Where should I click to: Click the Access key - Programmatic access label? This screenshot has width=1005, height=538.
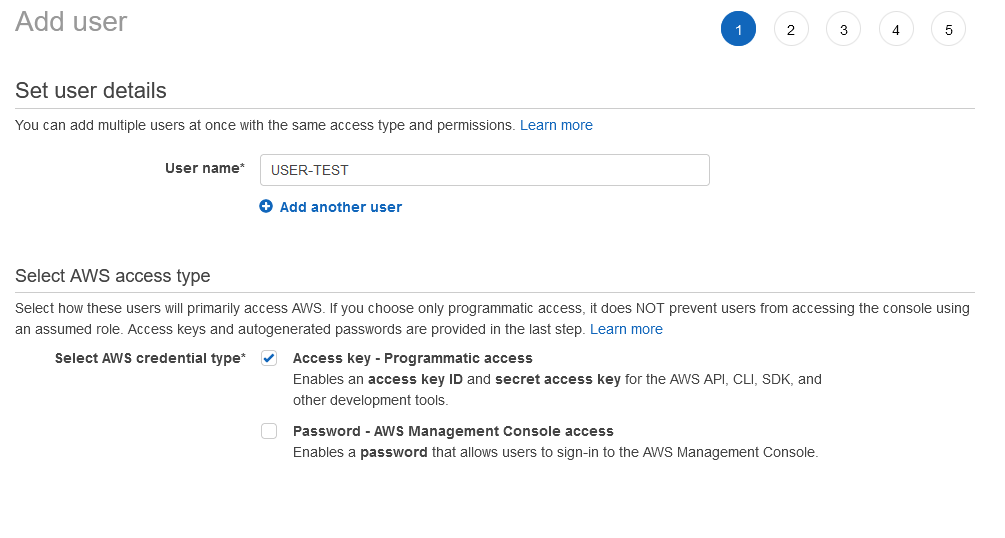coord(413,358)
